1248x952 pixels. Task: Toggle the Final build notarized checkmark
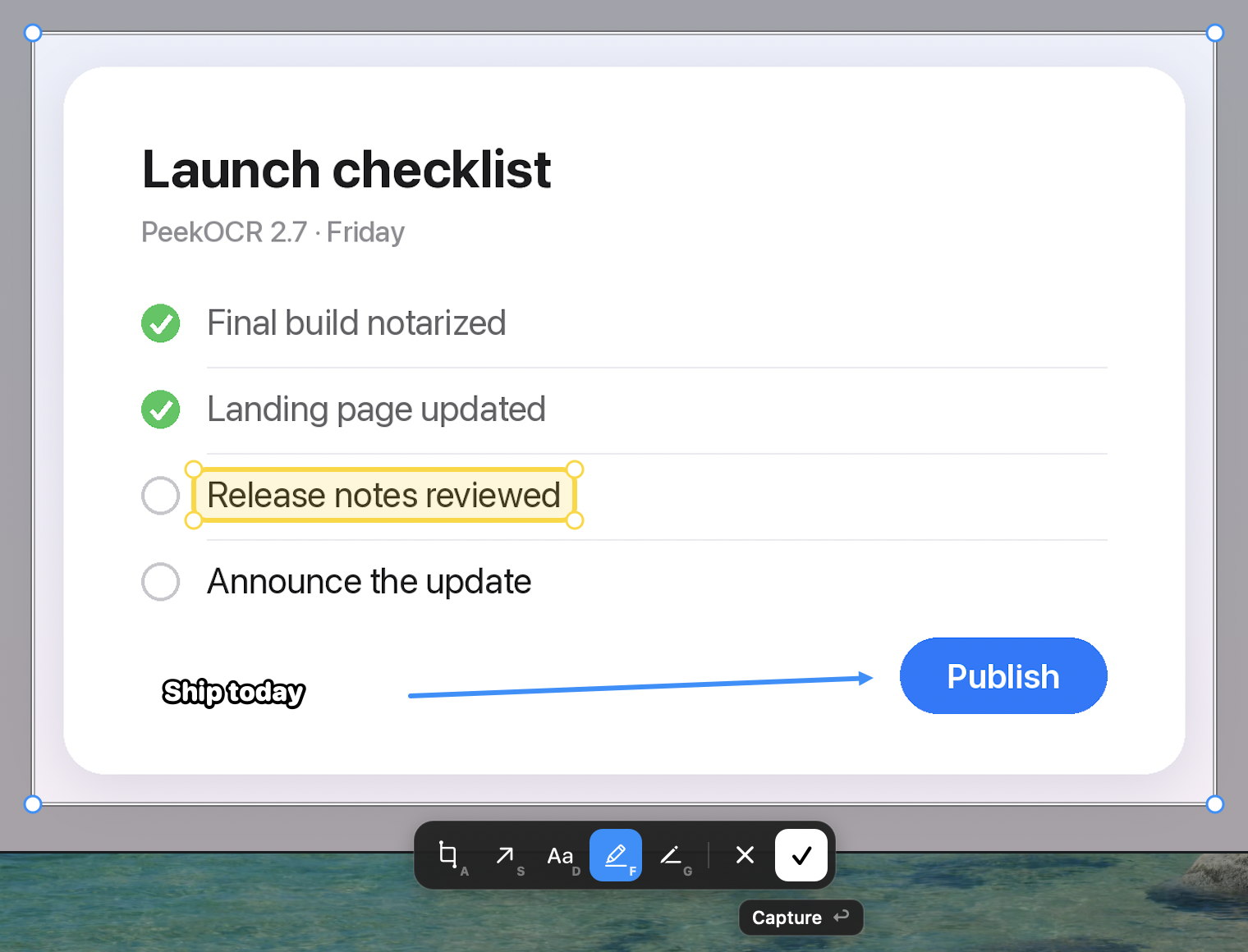click(161, 323)
